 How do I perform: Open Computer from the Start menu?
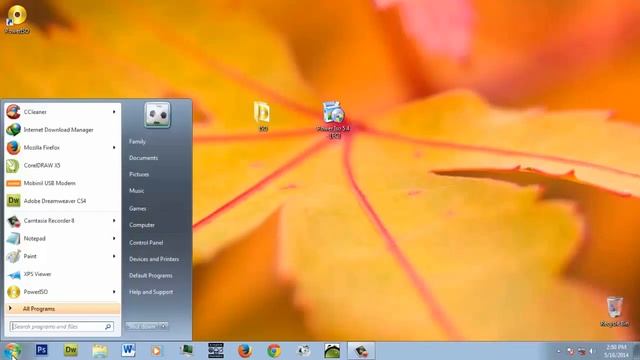[x=142, y=225]
